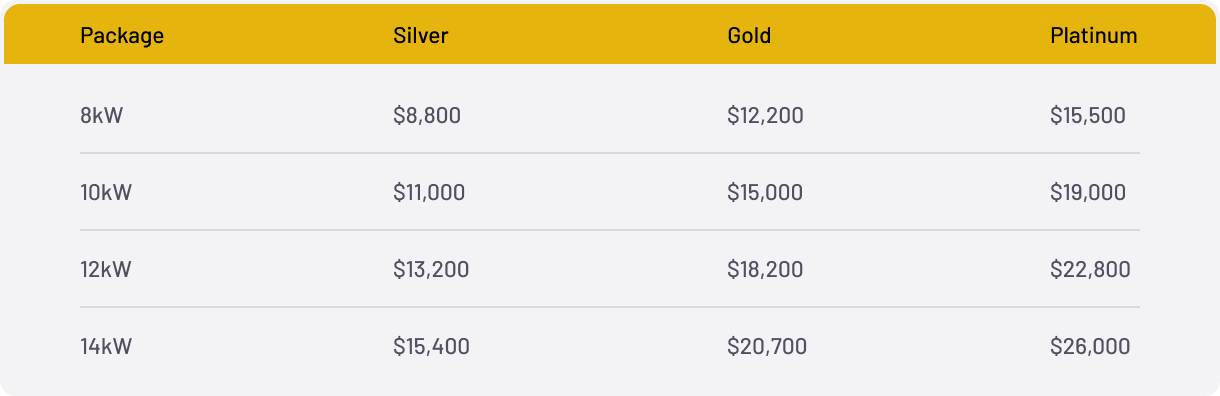
Task: Click the $15,500 Platinum price
Action: click(1088, 116)
